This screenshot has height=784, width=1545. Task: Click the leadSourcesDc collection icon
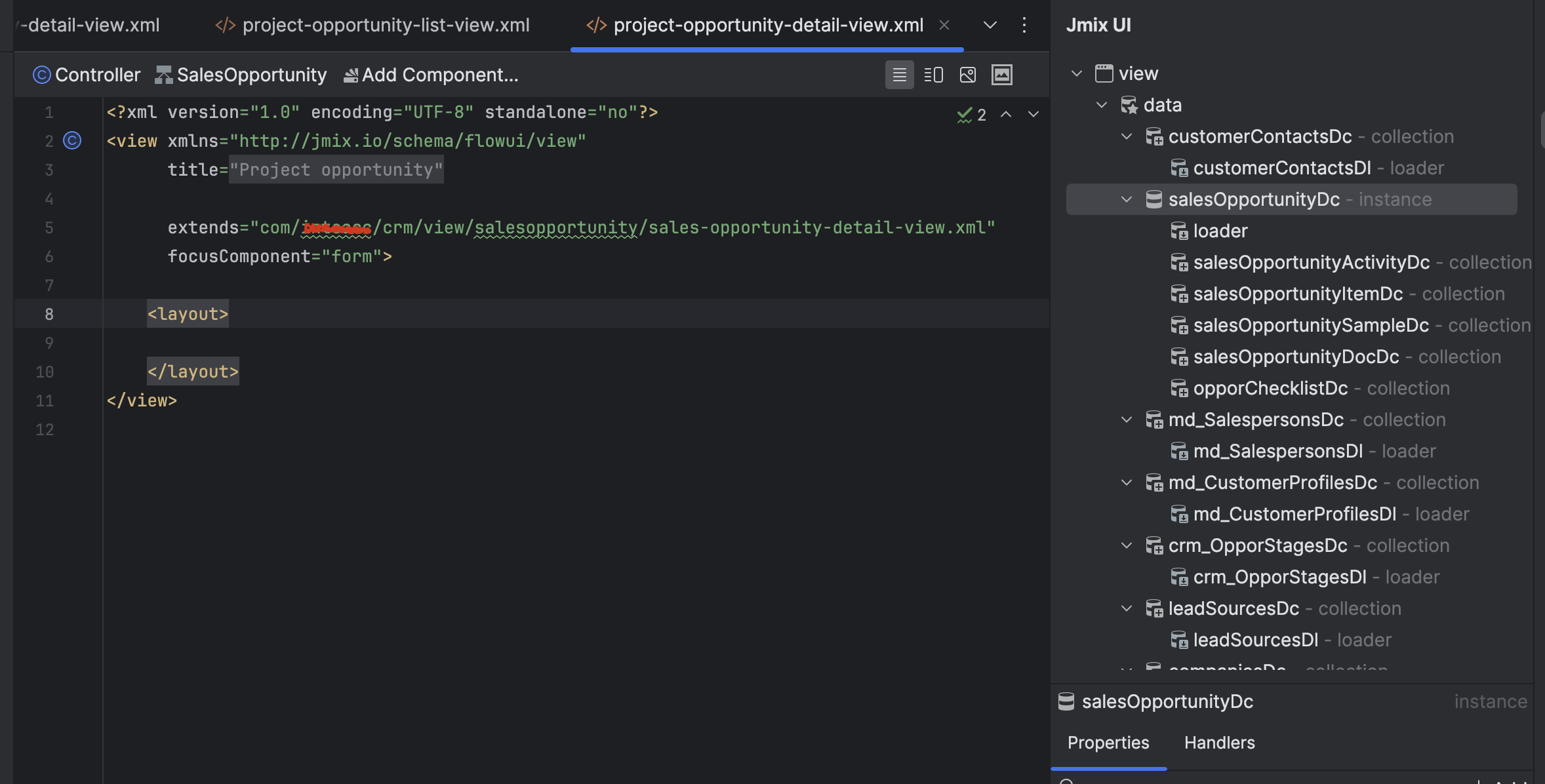pyautogui.click(x=1154, y=608)
